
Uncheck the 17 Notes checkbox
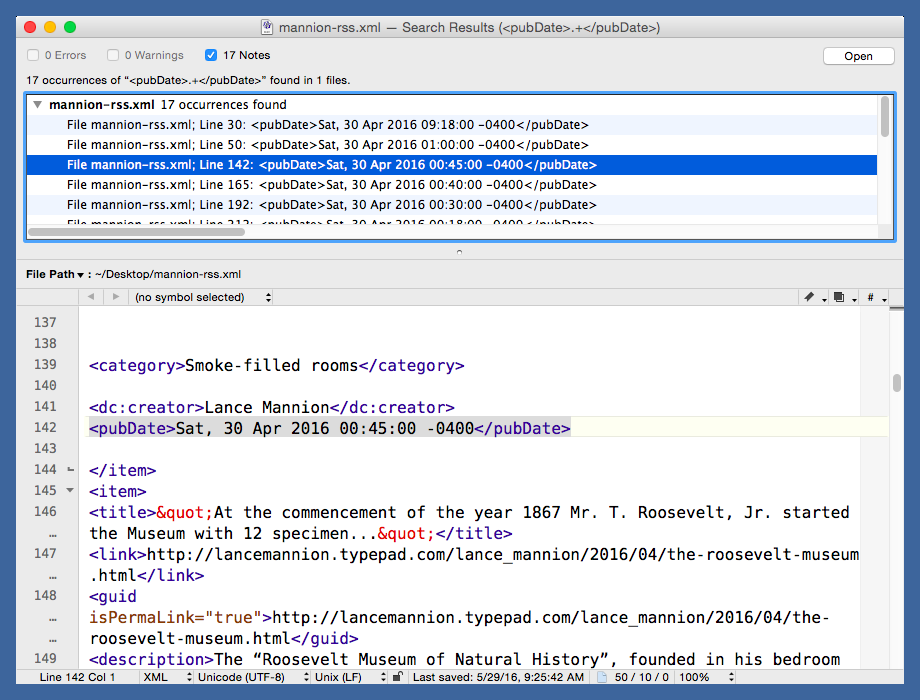[x=211, y=55]
